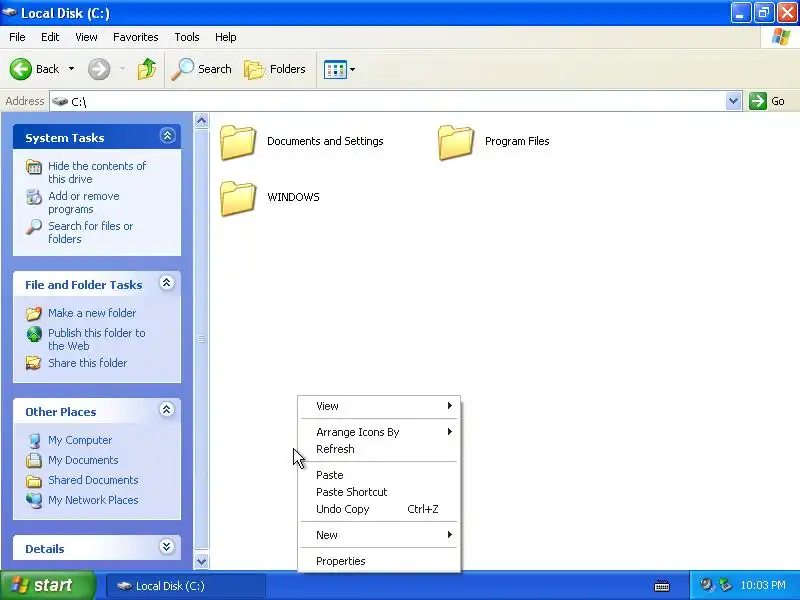Select the Documents and Settings folder icon
This screenshot has width=800, height=600.
[x=238, y=142]
